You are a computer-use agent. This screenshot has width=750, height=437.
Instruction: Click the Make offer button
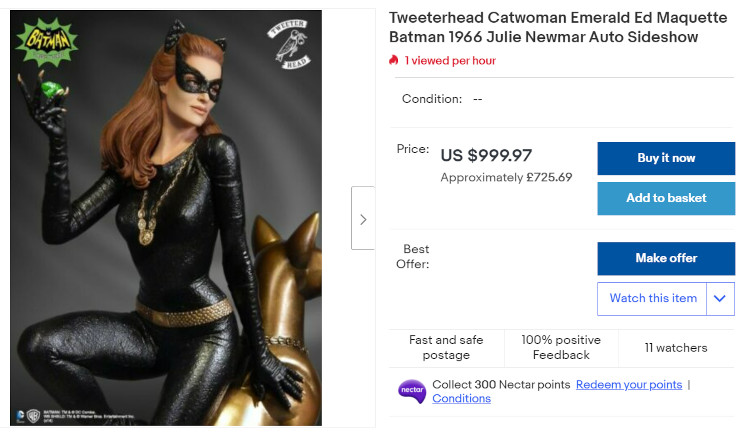coord(666,258)
